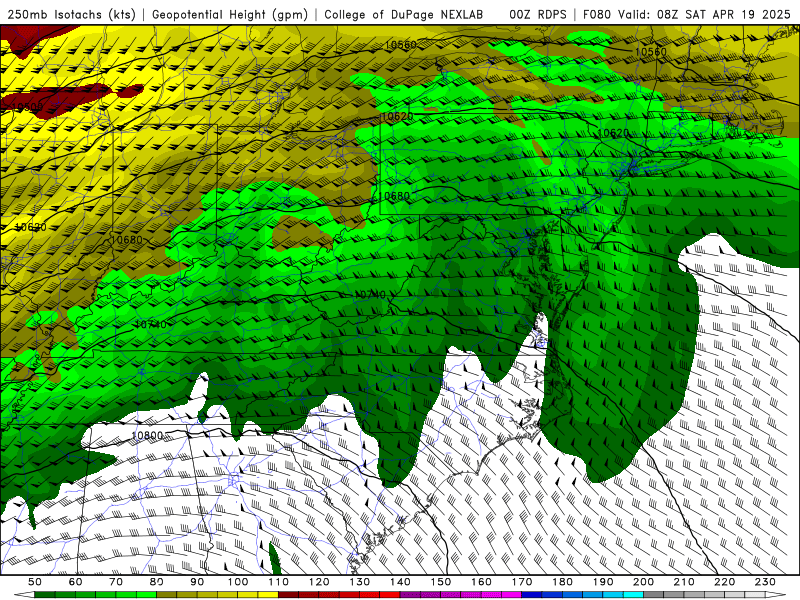Click the 60 value on the legend
The image size is (800, 600).
click(x=76, y=582)
